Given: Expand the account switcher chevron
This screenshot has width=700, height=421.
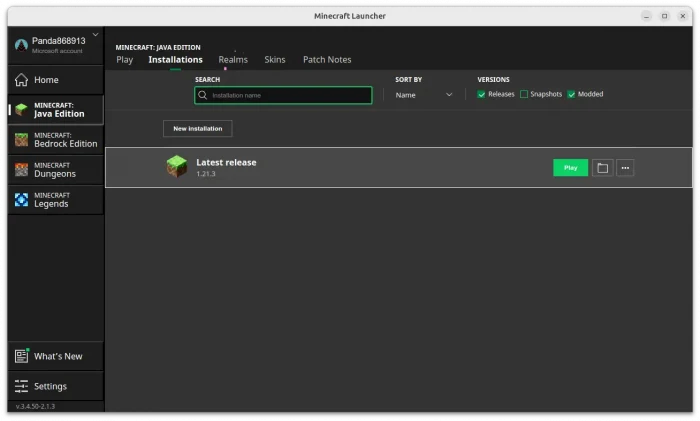Looking at the screenshot, I should tap(95, 34).
